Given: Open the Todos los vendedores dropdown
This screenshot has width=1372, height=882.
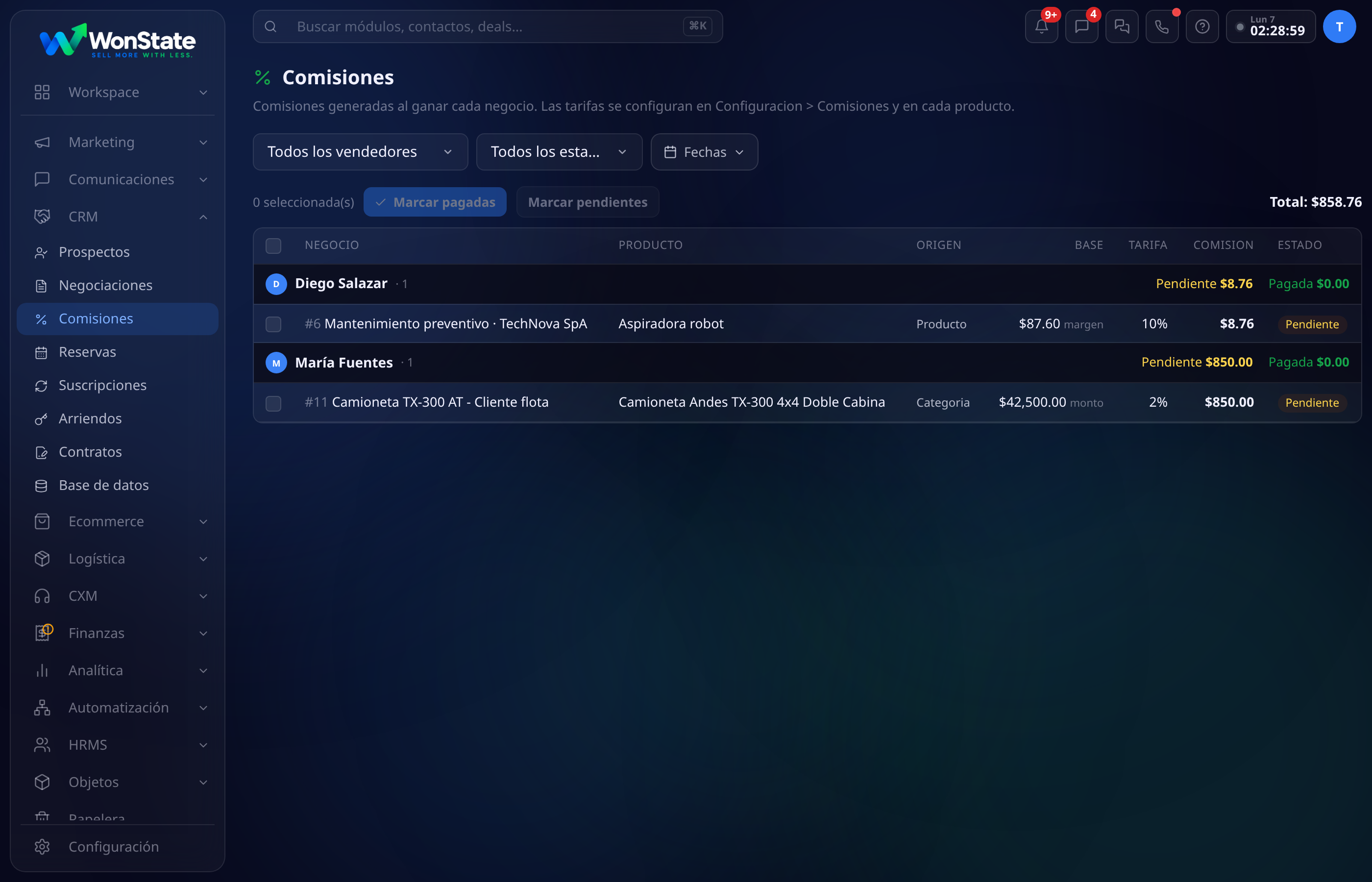Looking at the screenshot, I should pos(360,152).
